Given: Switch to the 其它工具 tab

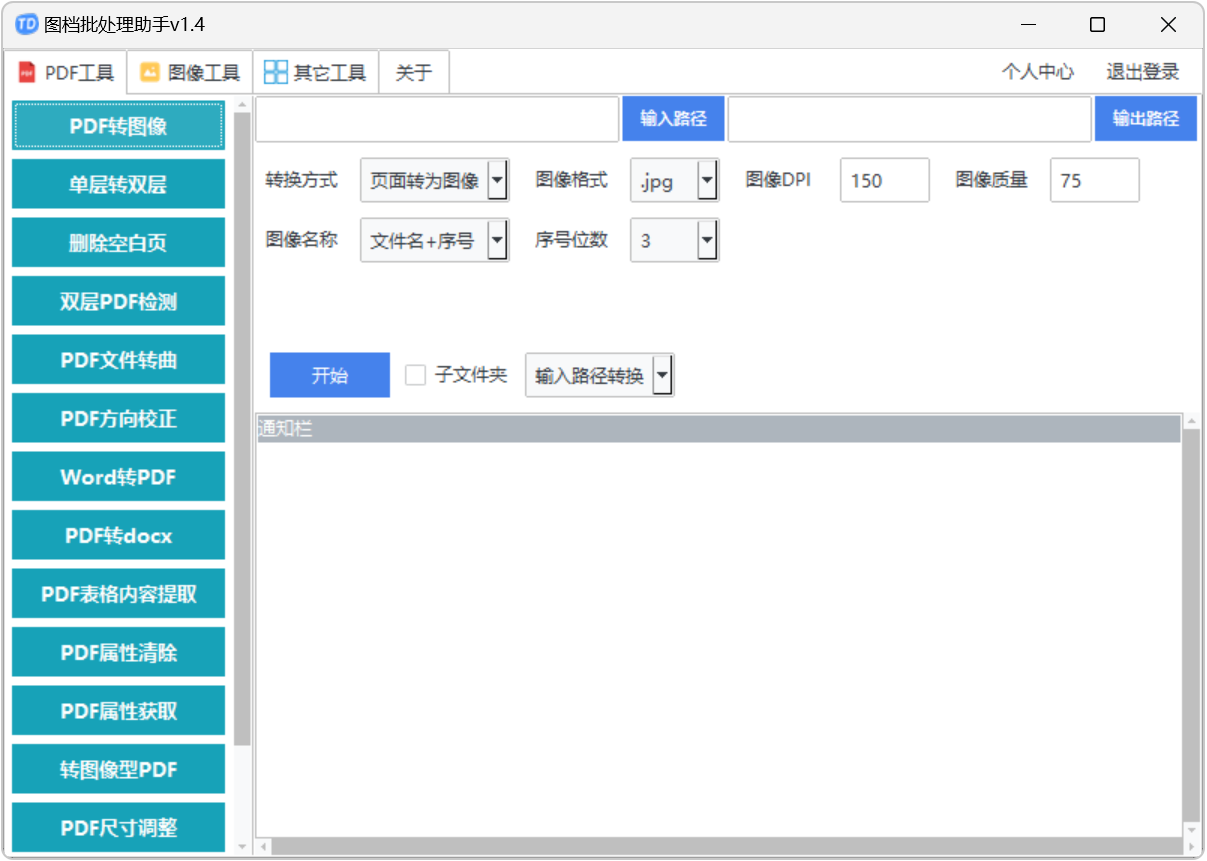Looking at the screenshot, I should point(316,73).
